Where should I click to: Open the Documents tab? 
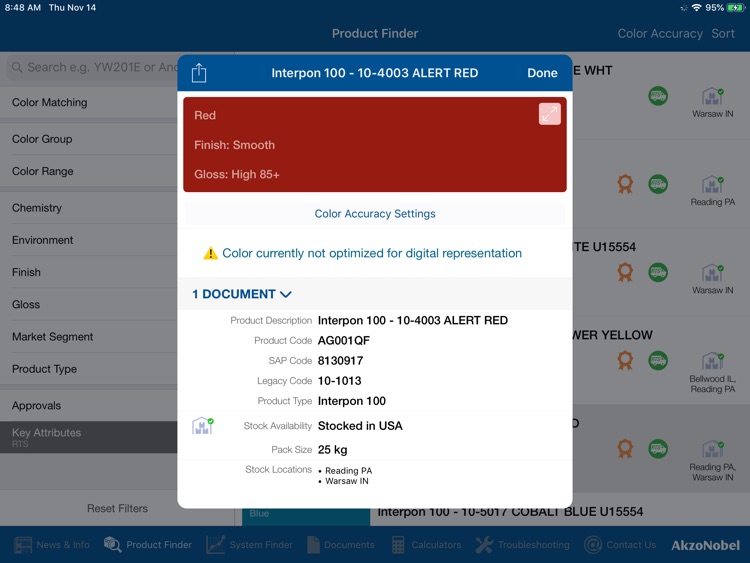[341, 545]
